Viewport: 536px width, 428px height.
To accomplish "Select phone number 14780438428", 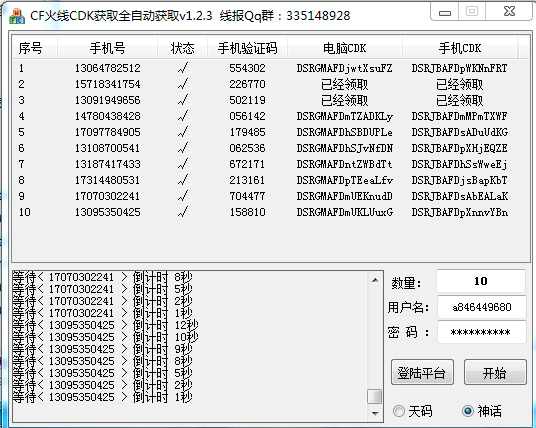I will point(108,116).
